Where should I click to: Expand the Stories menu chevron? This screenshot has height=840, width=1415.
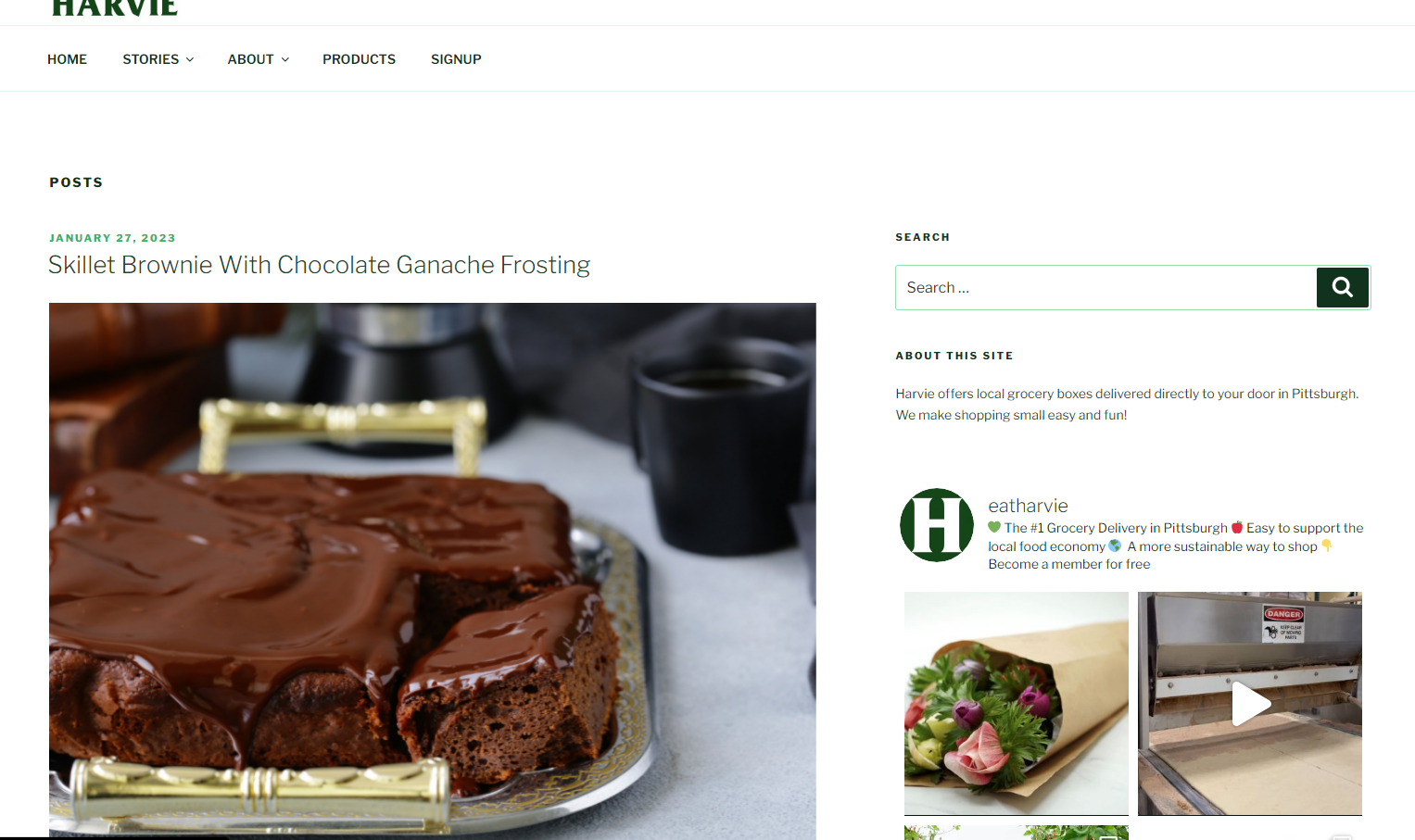tap(190, 59)
